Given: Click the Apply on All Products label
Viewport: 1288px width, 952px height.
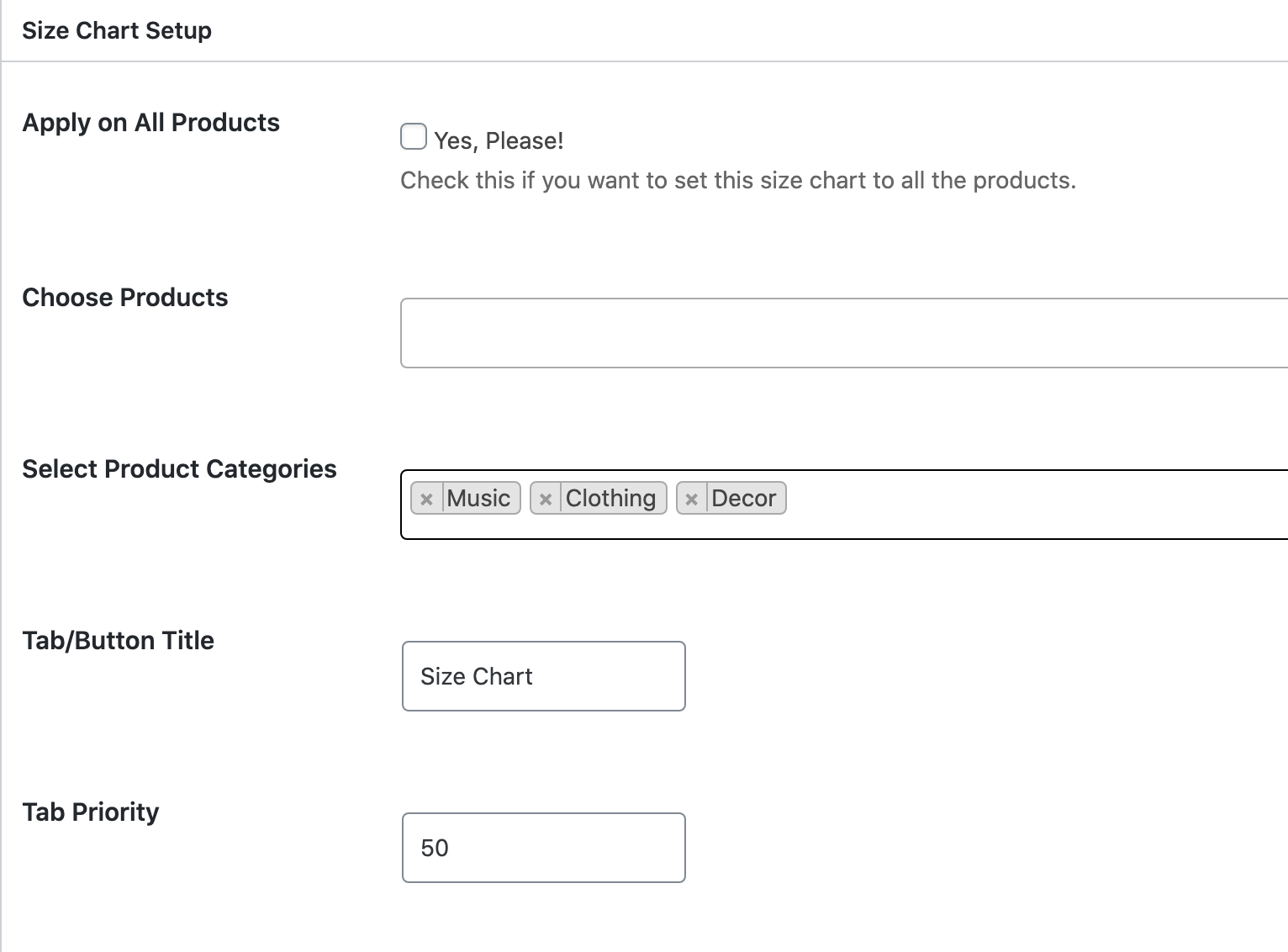Looking at the screenshot, I should pos(151,122).
